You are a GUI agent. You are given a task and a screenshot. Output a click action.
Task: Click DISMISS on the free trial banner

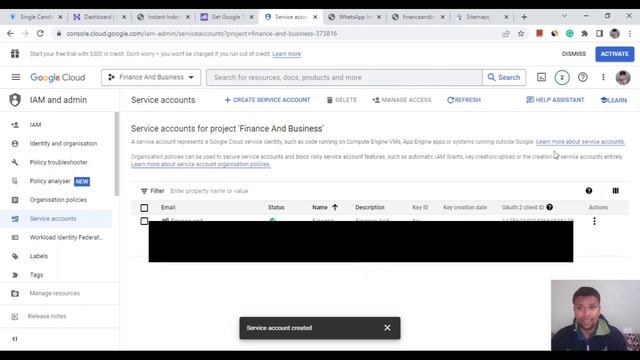tap(573, 54)
